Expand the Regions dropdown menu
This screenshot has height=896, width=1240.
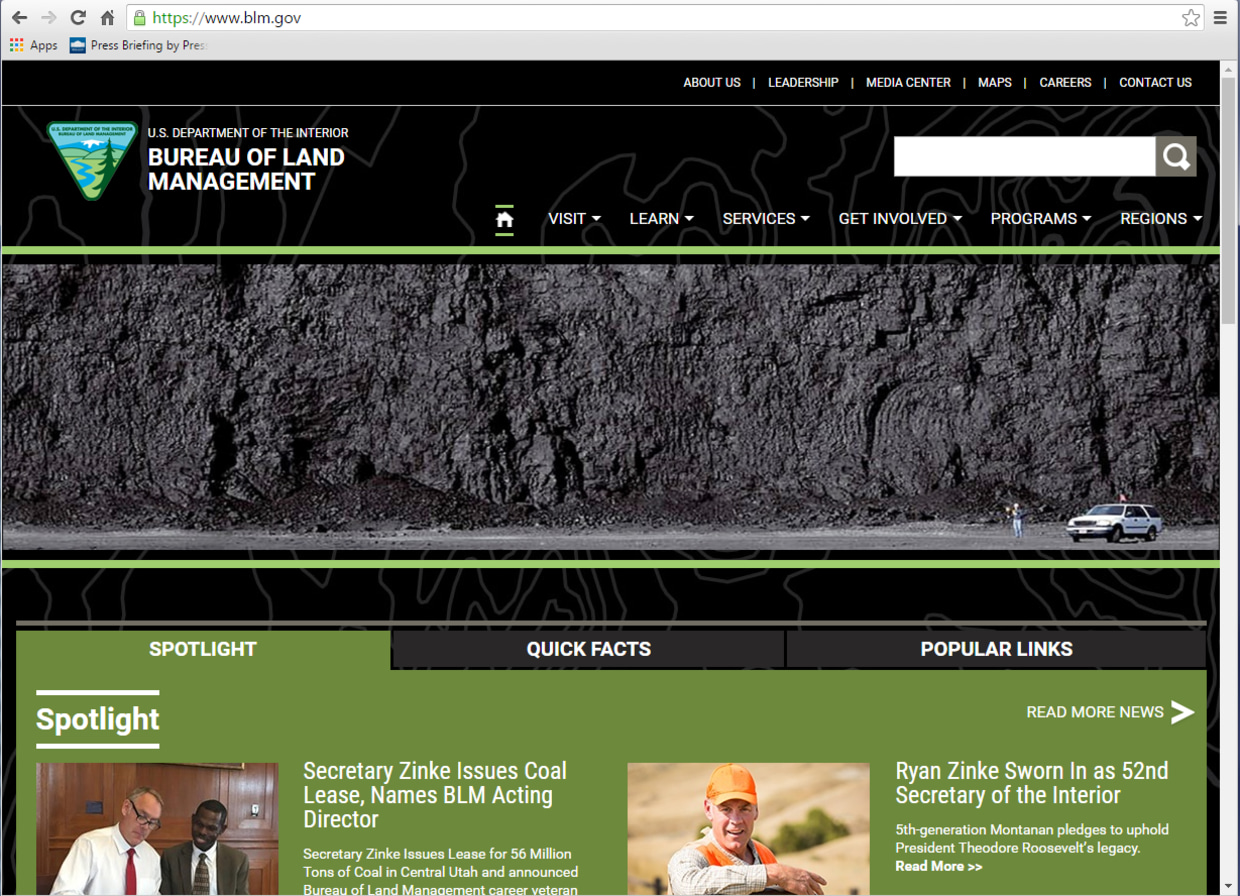coord(1161,219)
